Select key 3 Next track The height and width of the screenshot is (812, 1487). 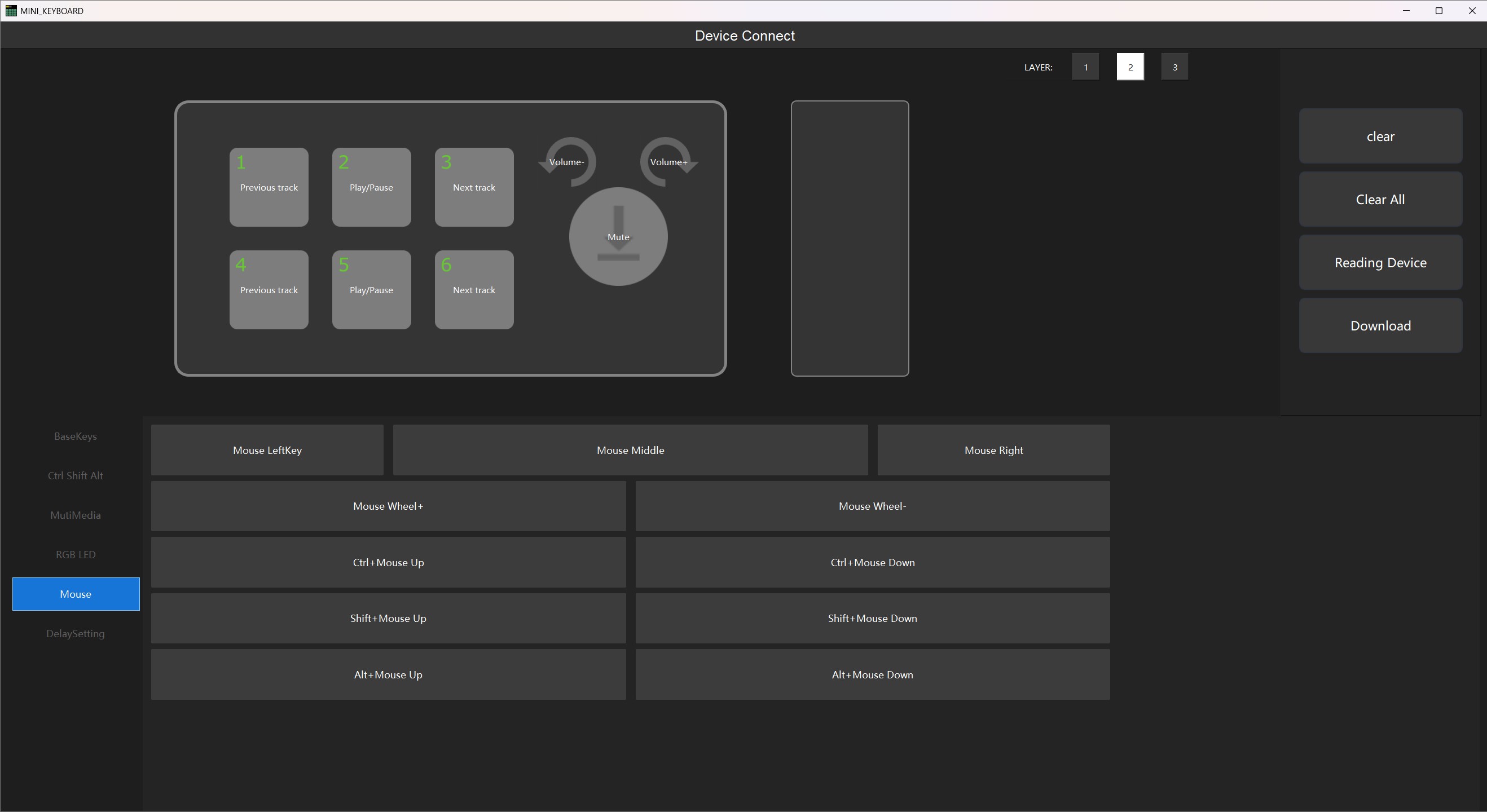pos(474,187)
